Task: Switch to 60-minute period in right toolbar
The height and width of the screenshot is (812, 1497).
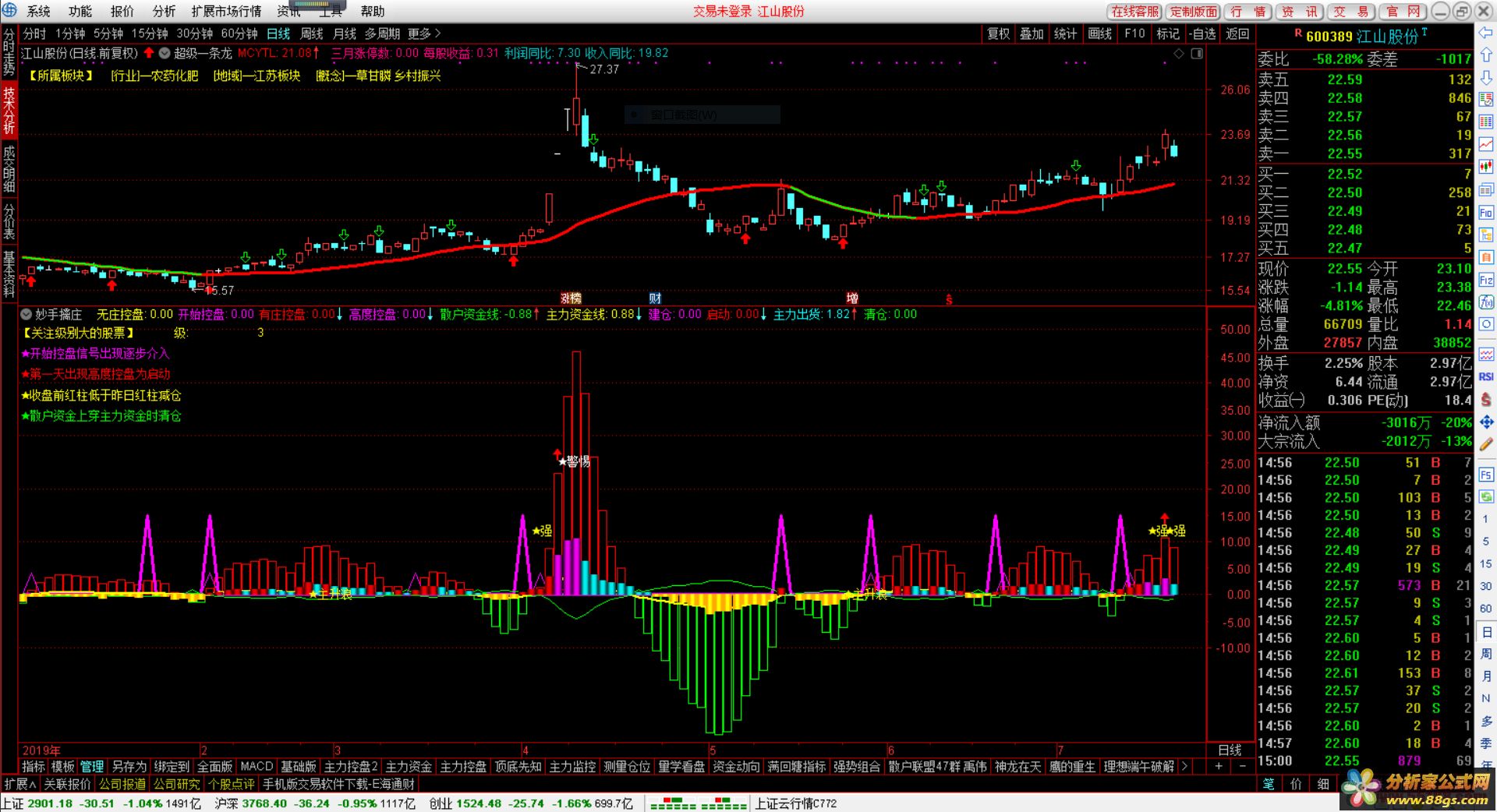Action: coord(1486,609)
